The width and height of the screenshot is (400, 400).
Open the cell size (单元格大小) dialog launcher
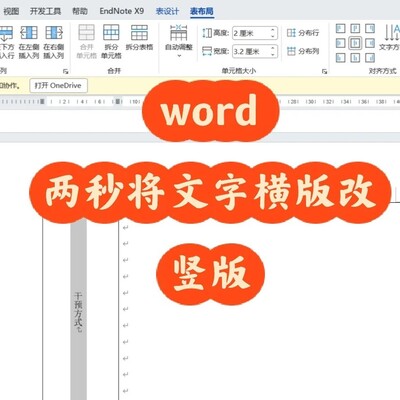(324, 71)
